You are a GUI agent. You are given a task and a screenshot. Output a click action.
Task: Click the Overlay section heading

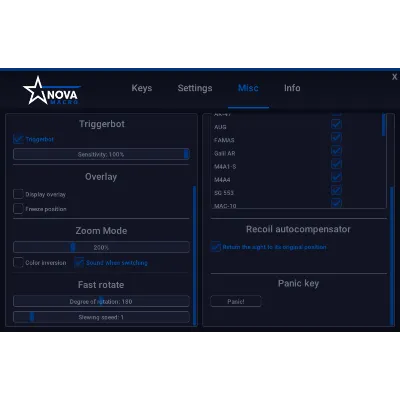[101, 177]
